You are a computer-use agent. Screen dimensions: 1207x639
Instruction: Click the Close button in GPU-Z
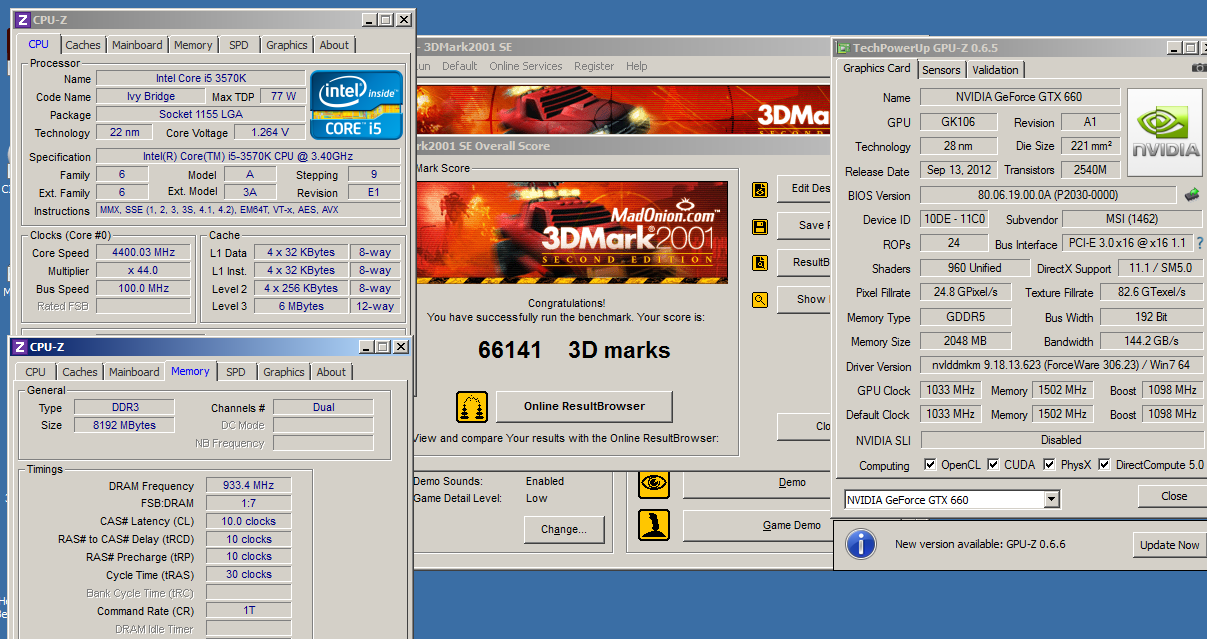tap(1174, 496)
